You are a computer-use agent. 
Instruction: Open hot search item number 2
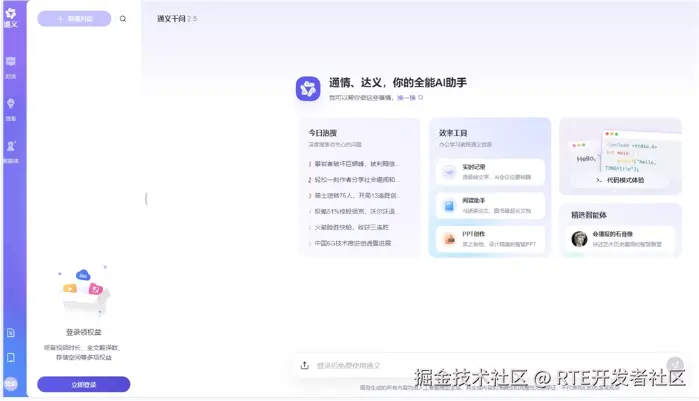354,180
